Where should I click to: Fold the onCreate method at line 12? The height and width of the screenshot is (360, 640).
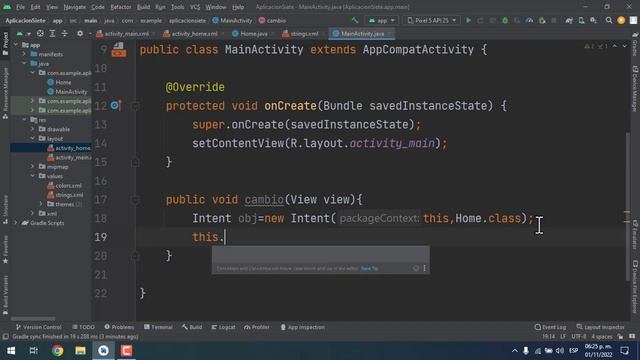point(135,106)
